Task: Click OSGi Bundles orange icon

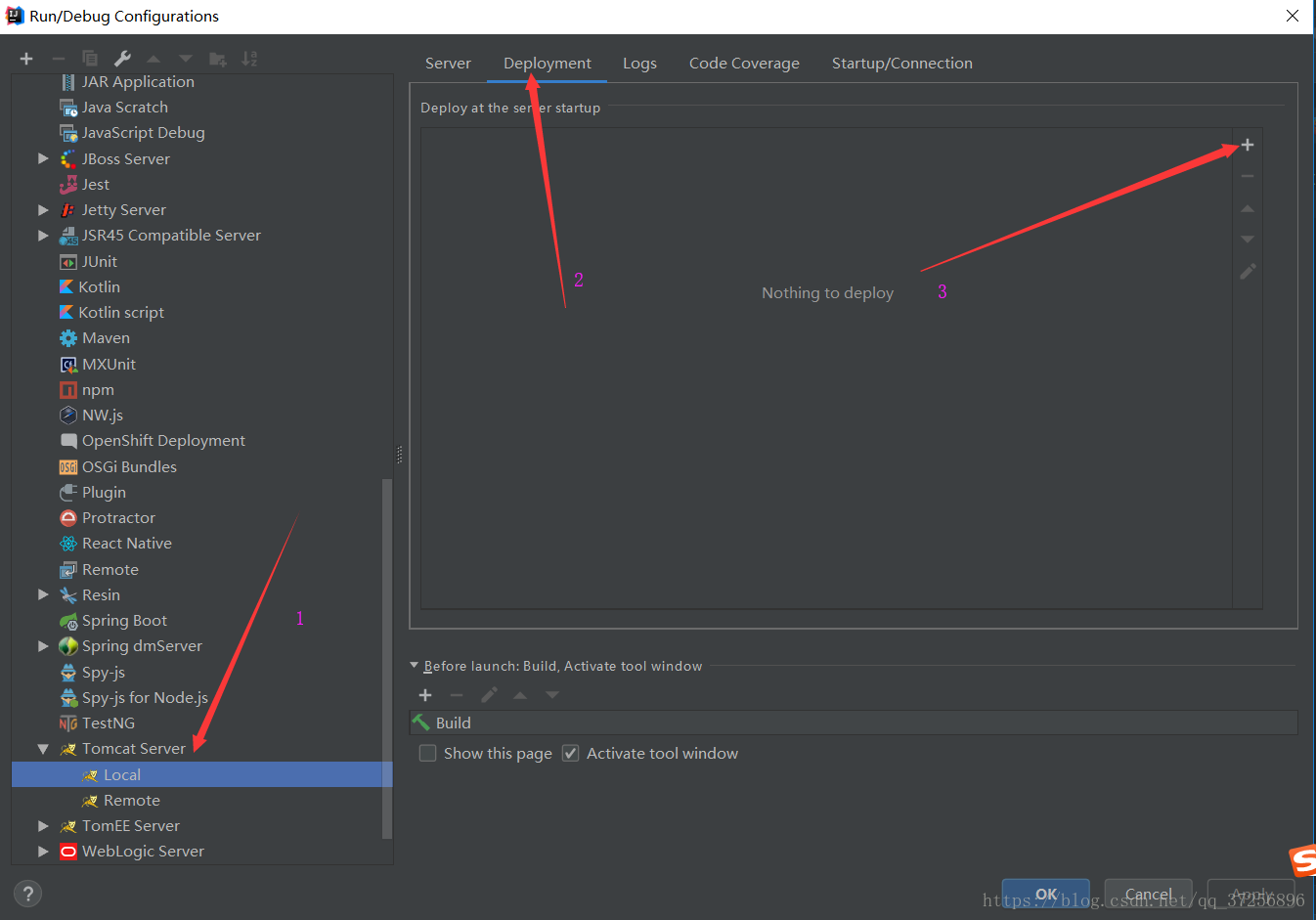Action: (68, 467)
